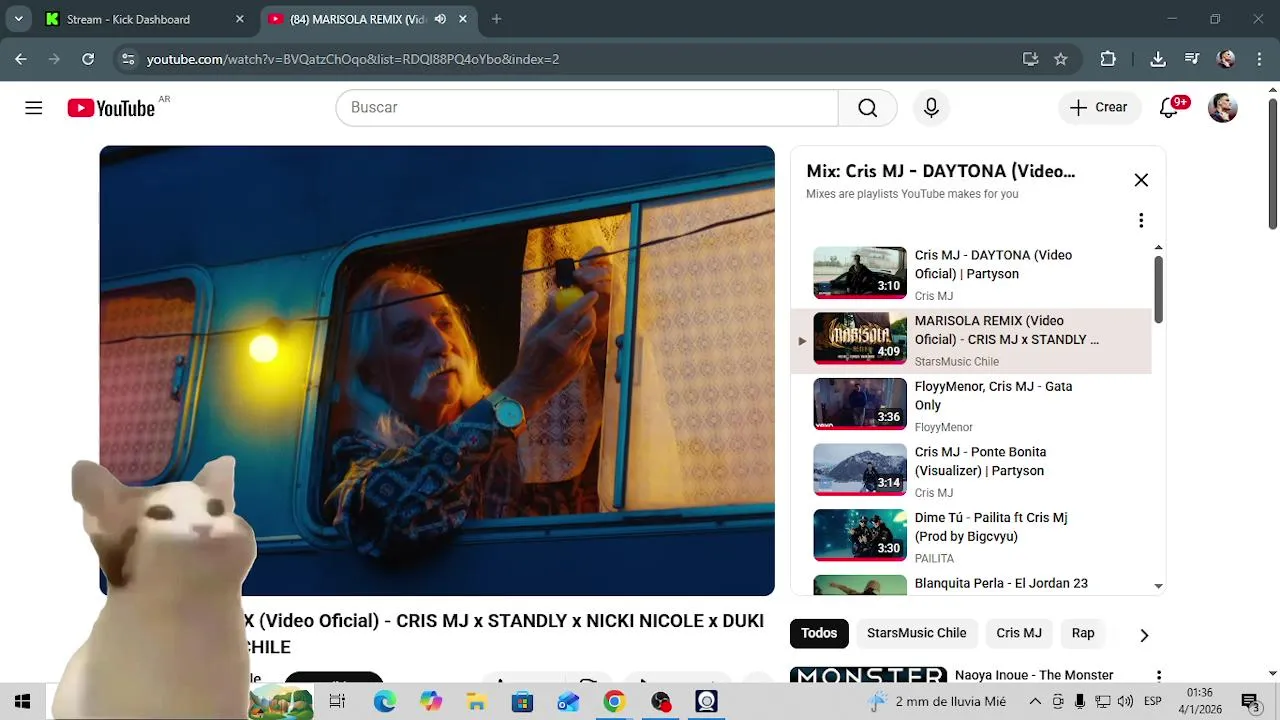Switch the ESP input language

1153,701
